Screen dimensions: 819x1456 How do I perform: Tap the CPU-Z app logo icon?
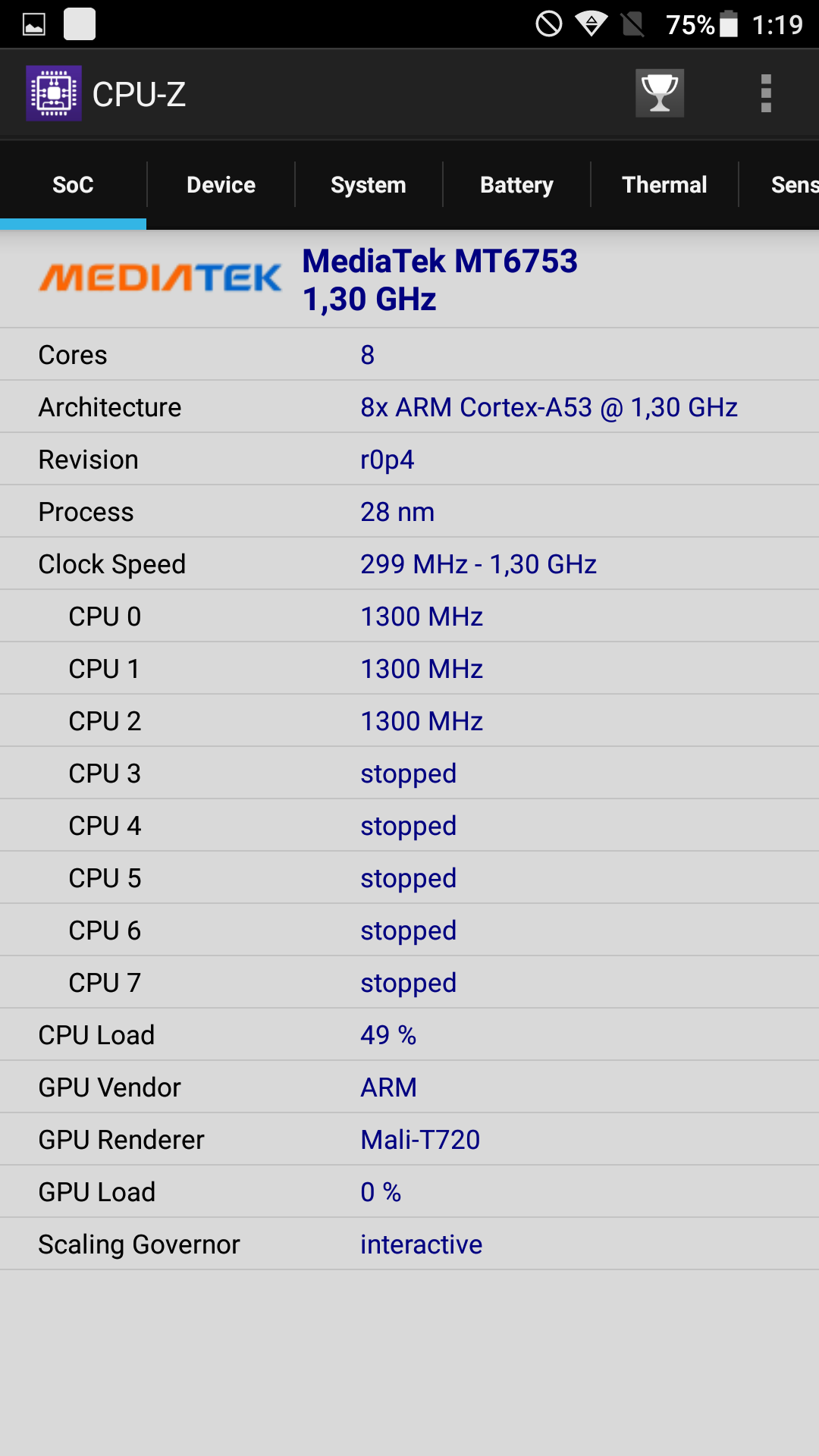[x=54, y=93]
